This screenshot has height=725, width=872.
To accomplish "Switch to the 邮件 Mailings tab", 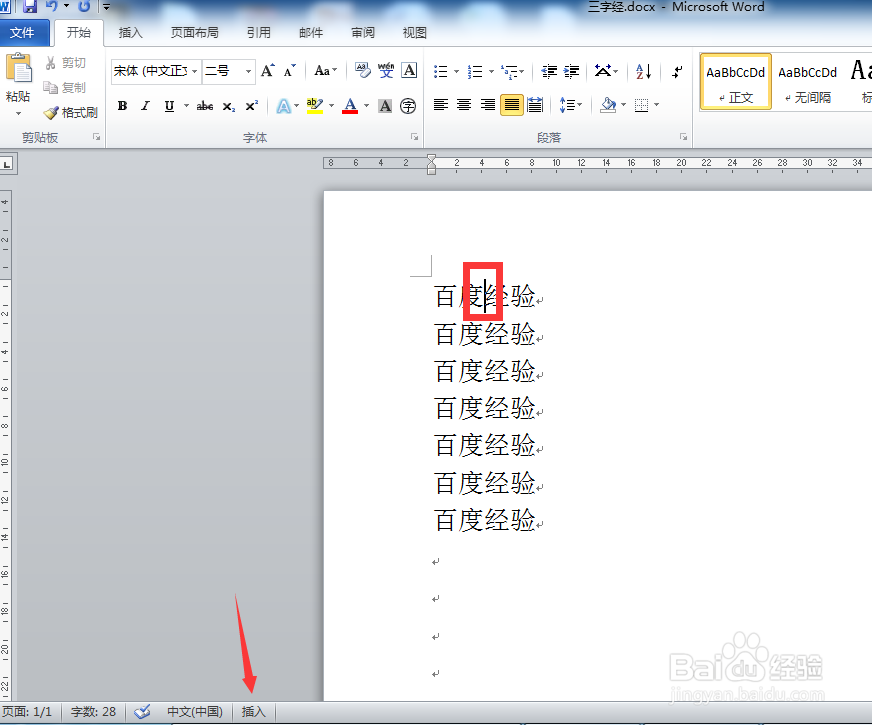I will pos(311,33).
